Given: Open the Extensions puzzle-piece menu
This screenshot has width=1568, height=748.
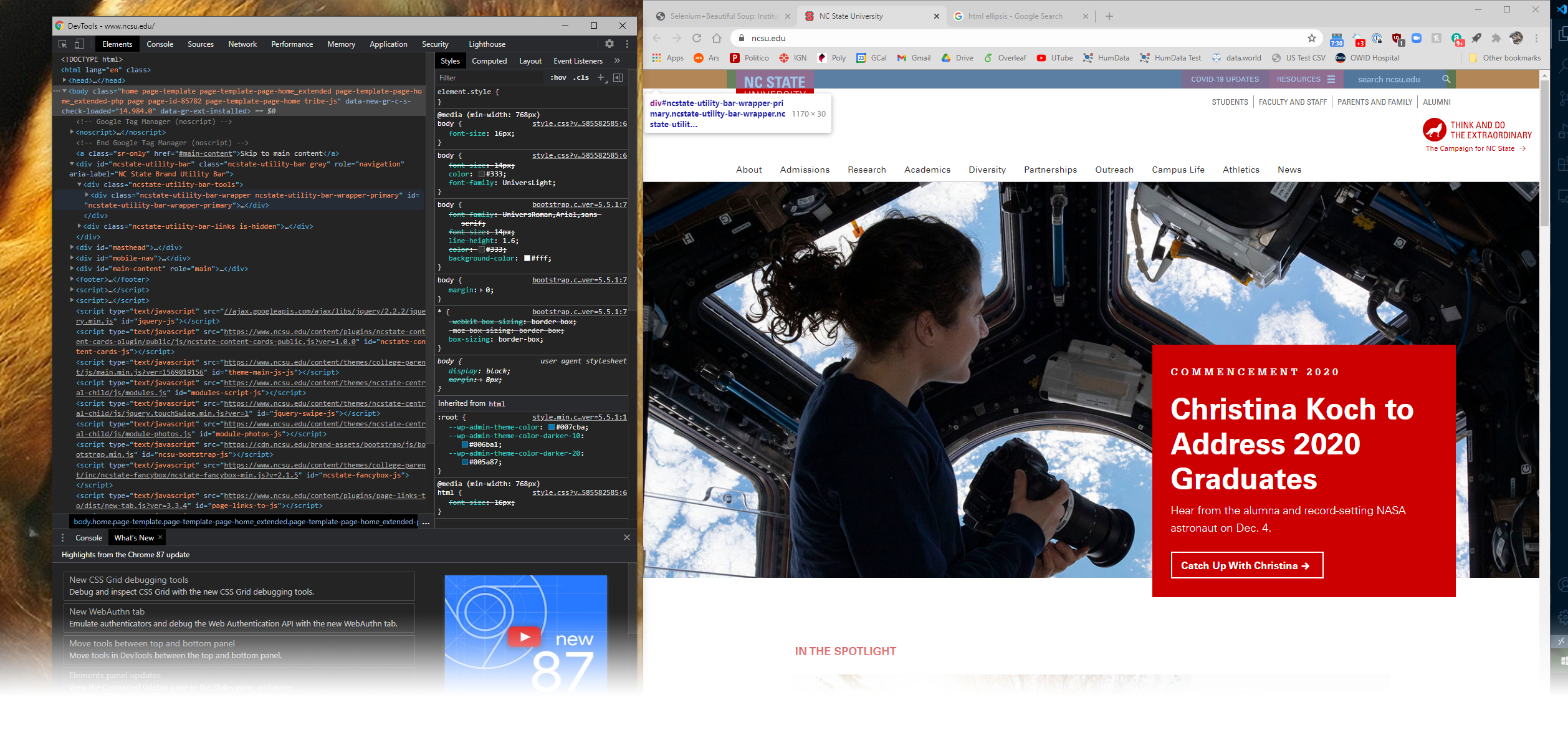Looking at the screenshot, I should coord(1496,38).
